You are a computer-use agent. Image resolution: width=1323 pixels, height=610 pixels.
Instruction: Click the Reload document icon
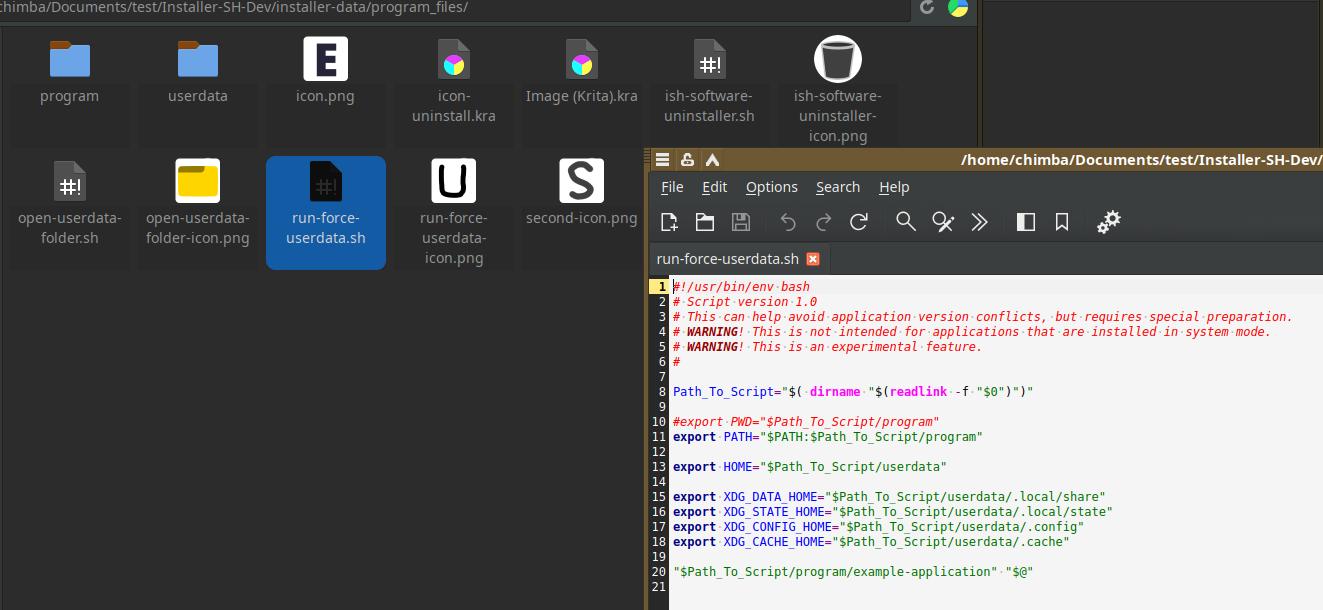[x=858, y=222]
